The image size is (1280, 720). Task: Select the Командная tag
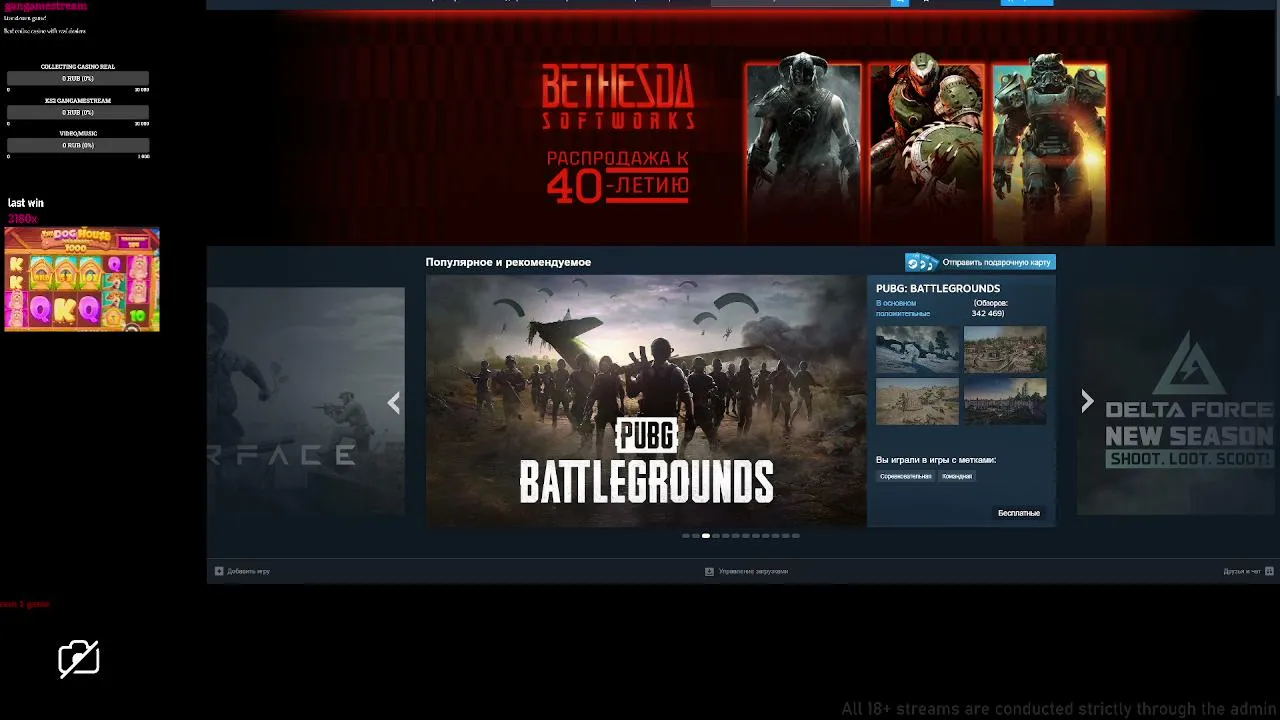pyautogui.click(x=957, y=476)
